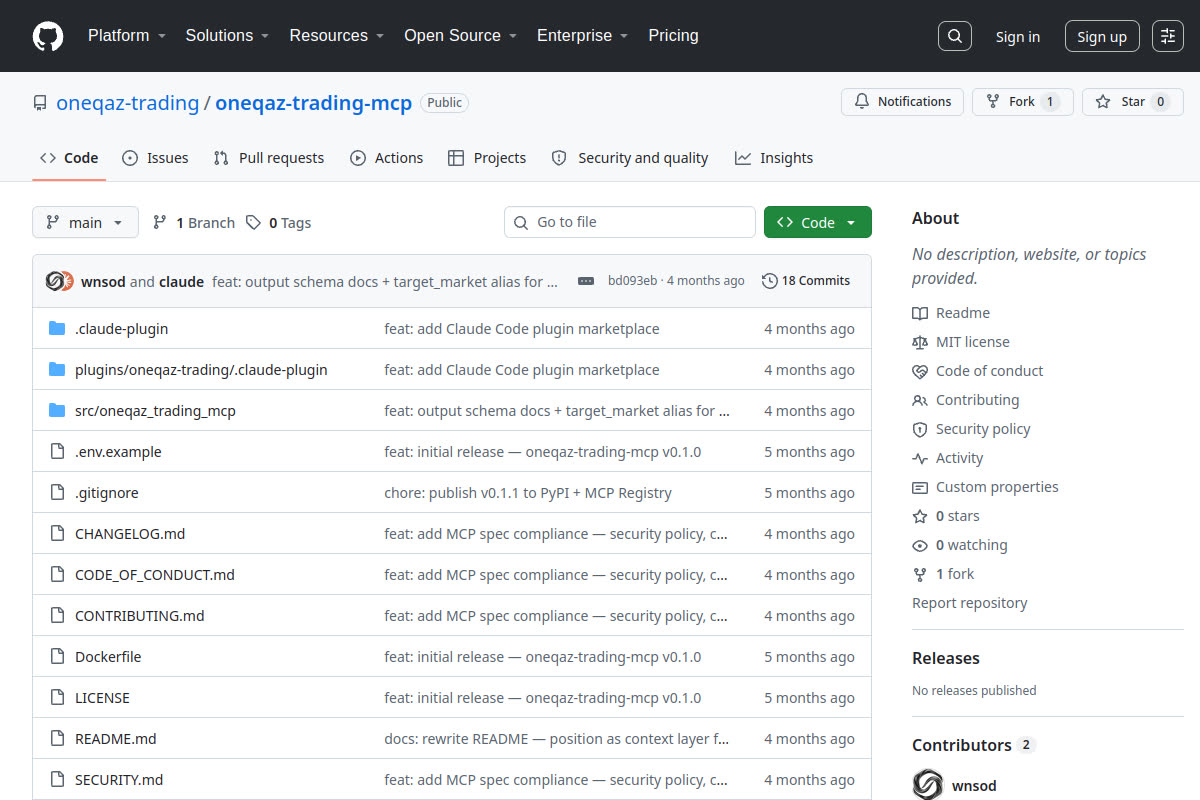Open the Pricing page

673,35
